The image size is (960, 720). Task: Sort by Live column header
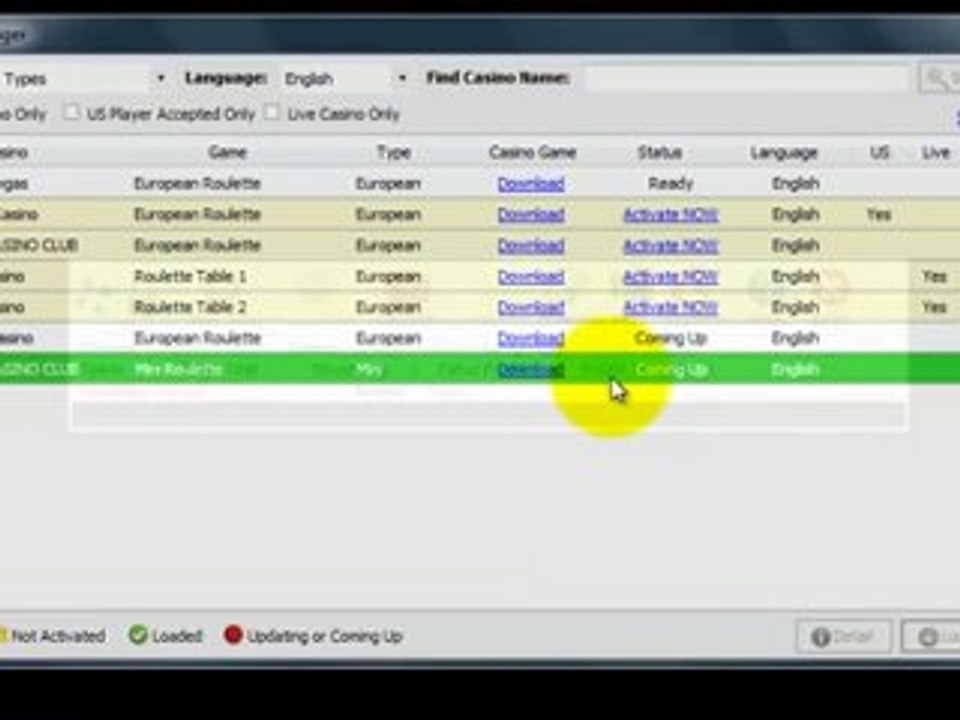click(936, 152)
